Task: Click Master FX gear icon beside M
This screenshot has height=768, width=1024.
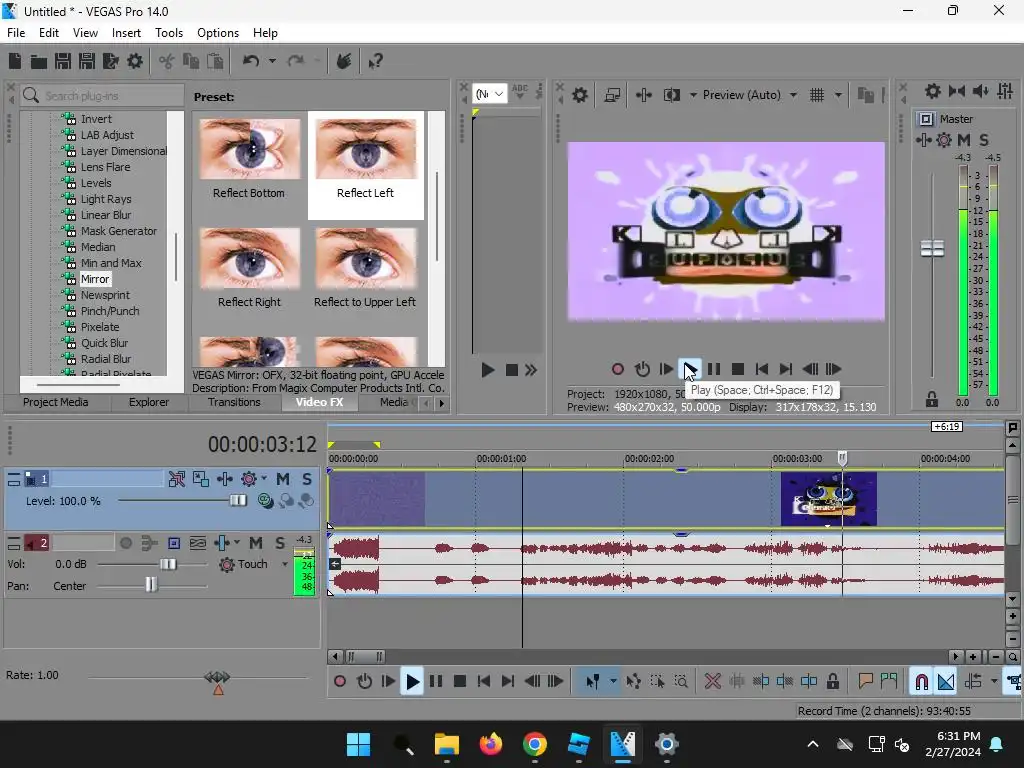Action: pos(944,140)
